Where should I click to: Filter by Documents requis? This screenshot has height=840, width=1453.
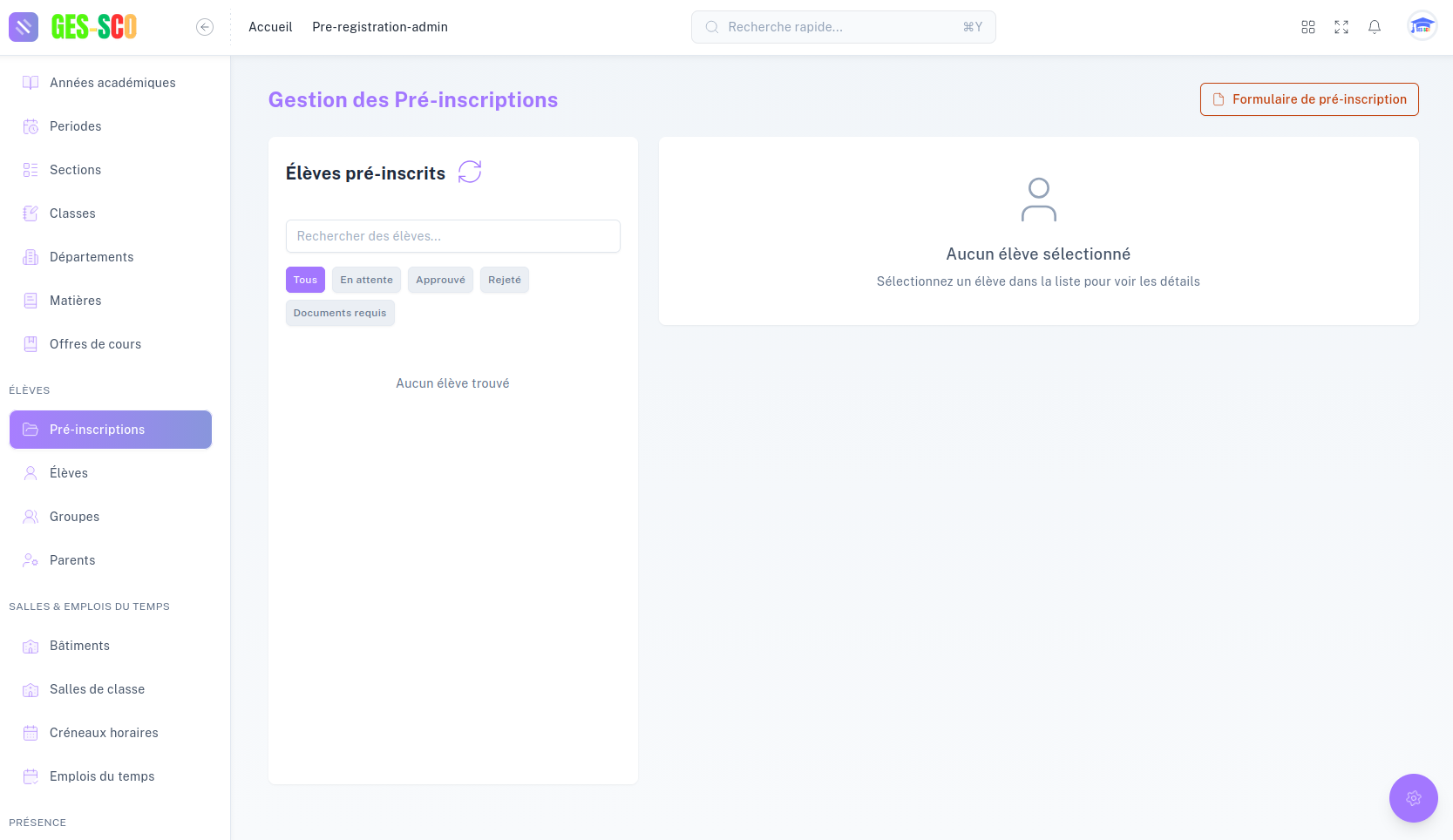point(340,313)
